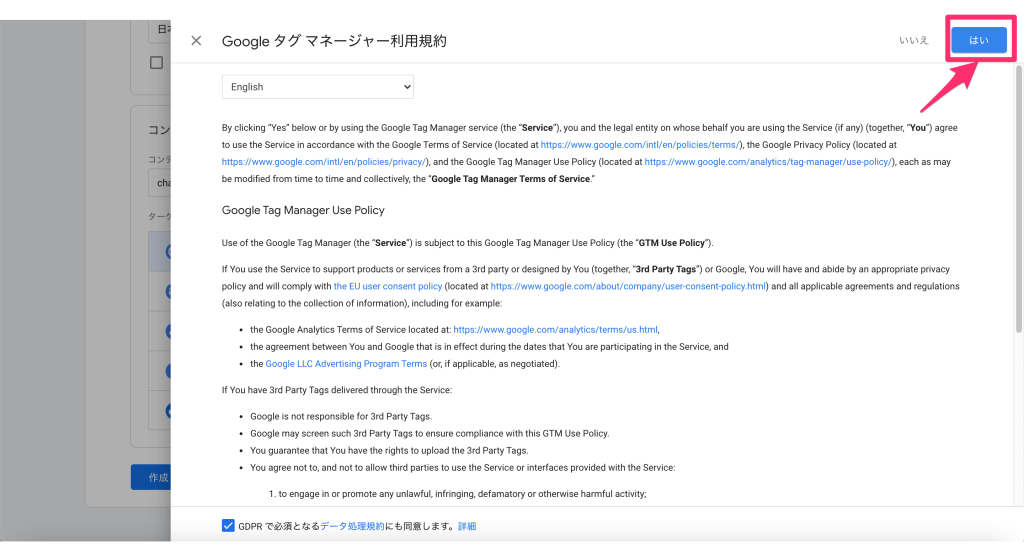This screenshot has height=556, width=1024.
Task: Toggle the GDPR data processing checkbox
Action: coord(228,526)
